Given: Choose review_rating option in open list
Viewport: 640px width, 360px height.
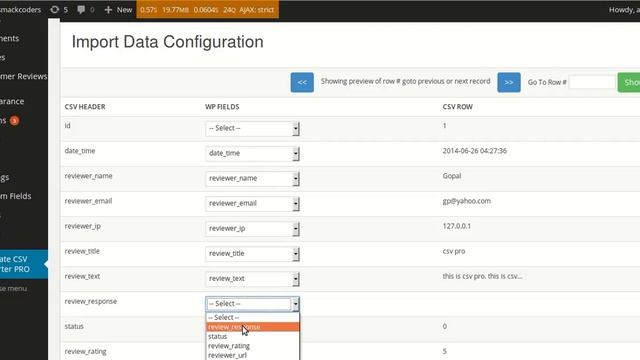Looking at the screenshot, I should (253, 346).
